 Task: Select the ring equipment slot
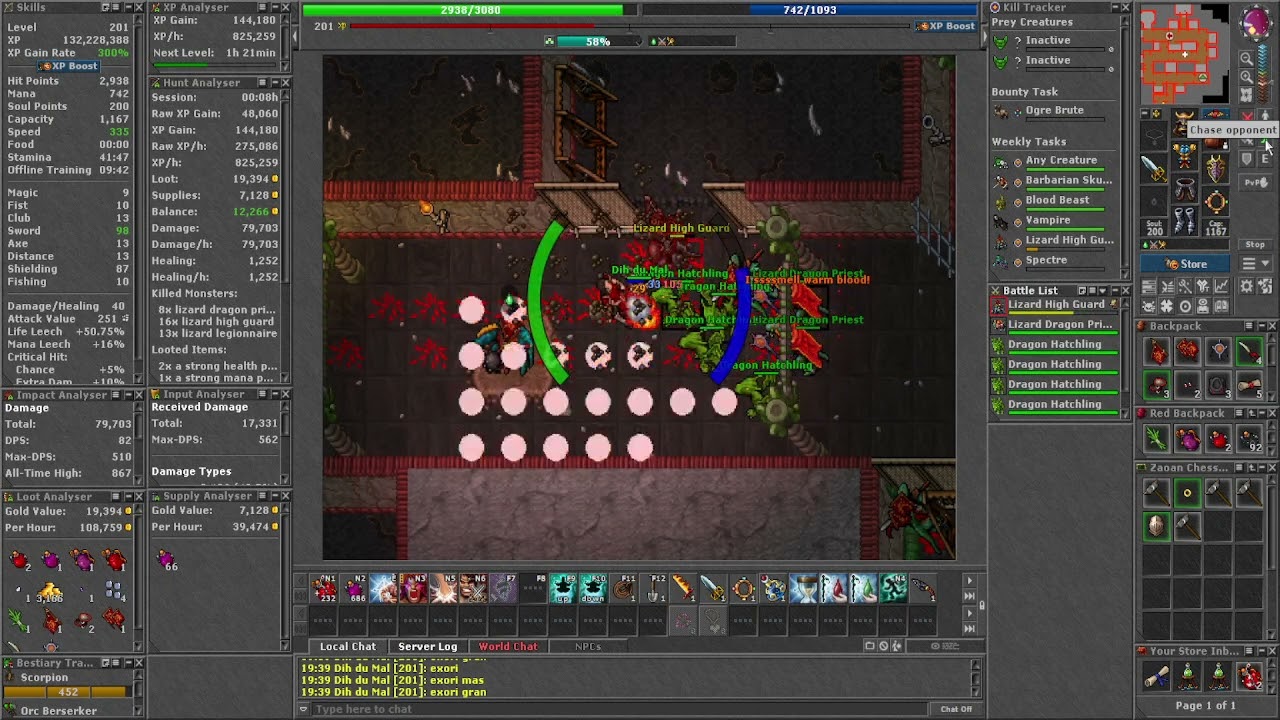[1216, 202]
